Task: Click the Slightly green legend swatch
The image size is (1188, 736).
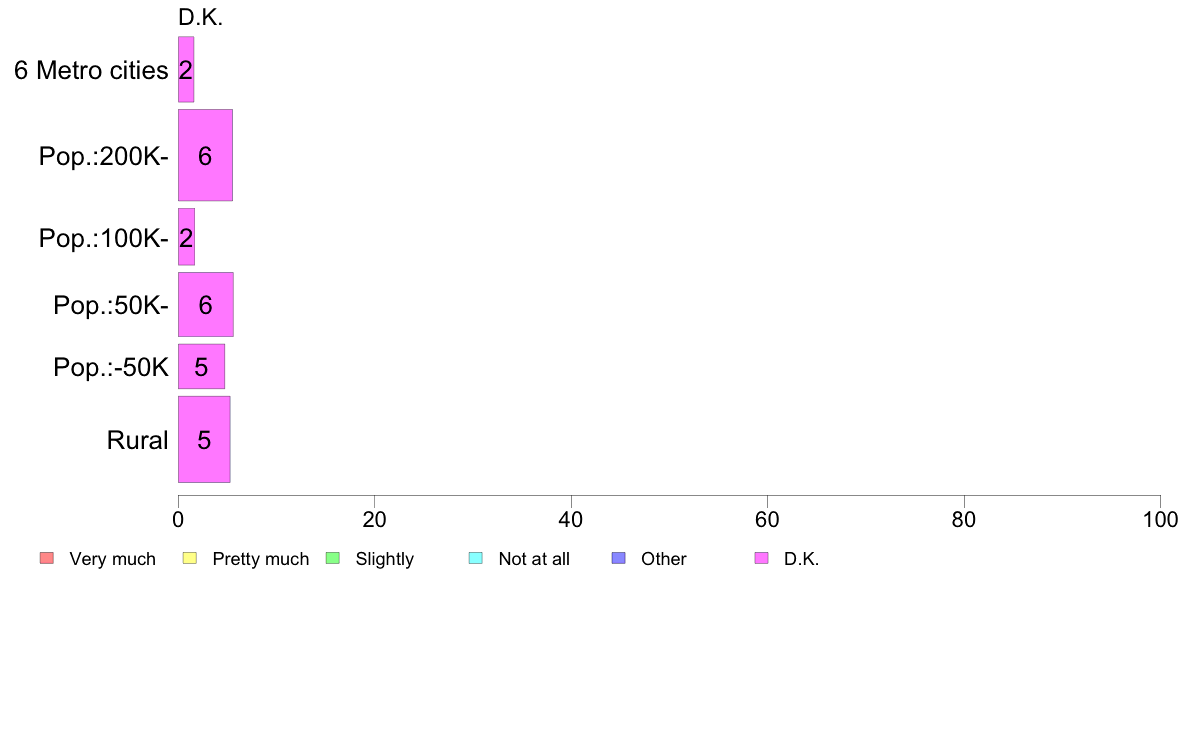Action: tap(333, 559)
